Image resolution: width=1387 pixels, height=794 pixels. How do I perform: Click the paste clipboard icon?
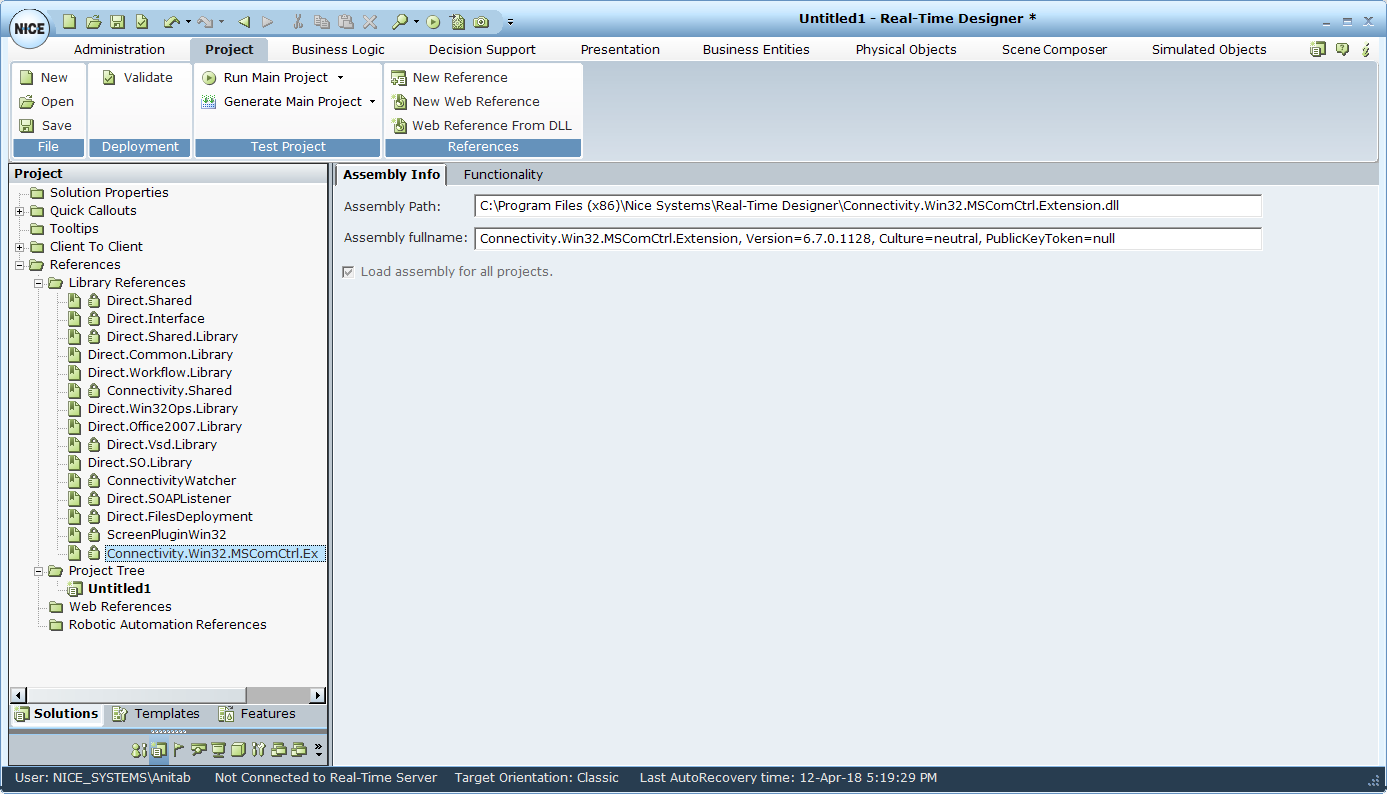(x=346, y=21)
